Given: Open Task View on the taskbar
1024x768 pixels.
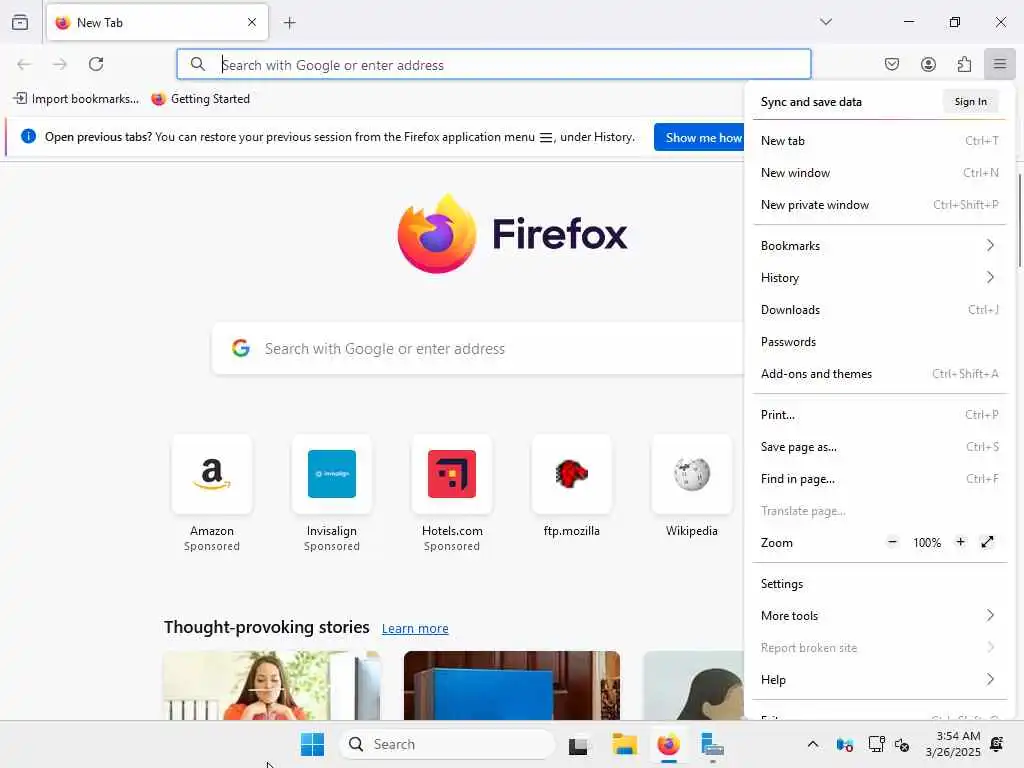Looking at the screenshot, I should (x=578, y=745).
